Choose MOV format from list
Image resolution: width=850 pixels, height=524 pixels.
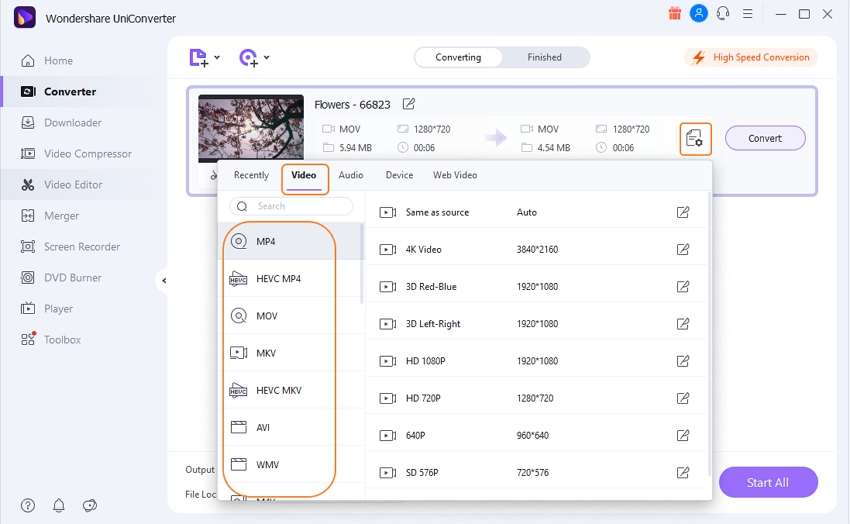pos(290,316)
